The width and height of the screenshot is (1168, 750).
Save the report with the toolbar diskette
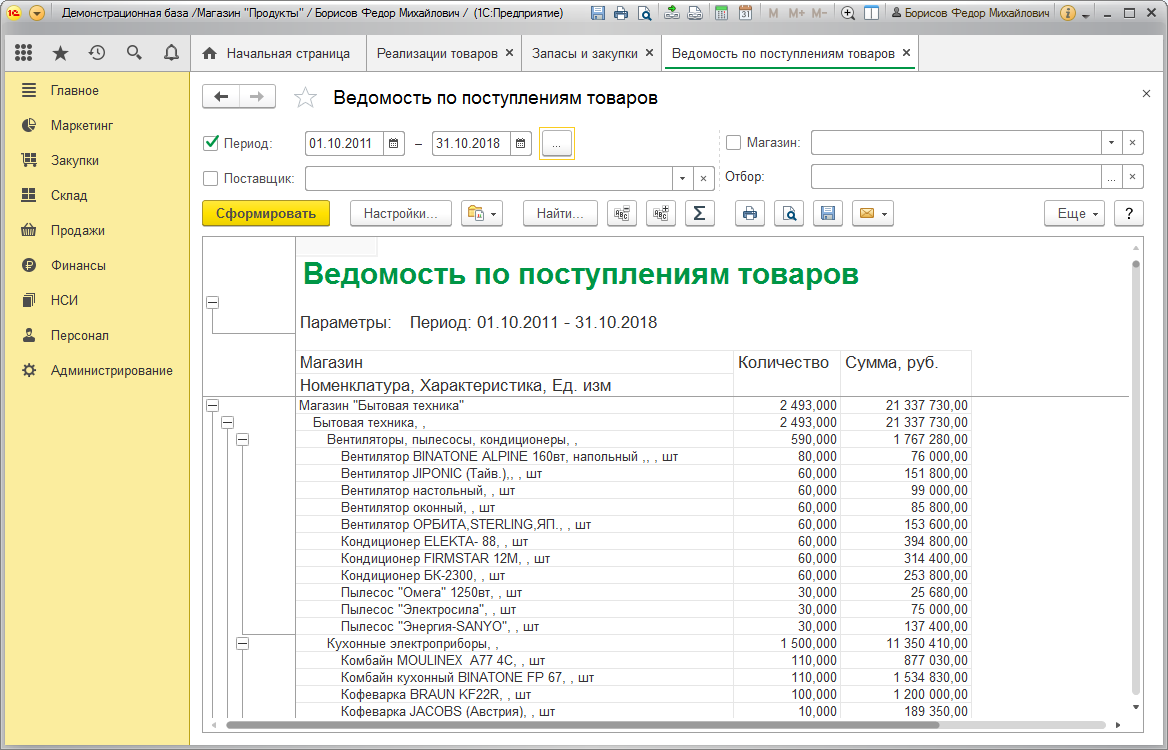pos(828,214)
